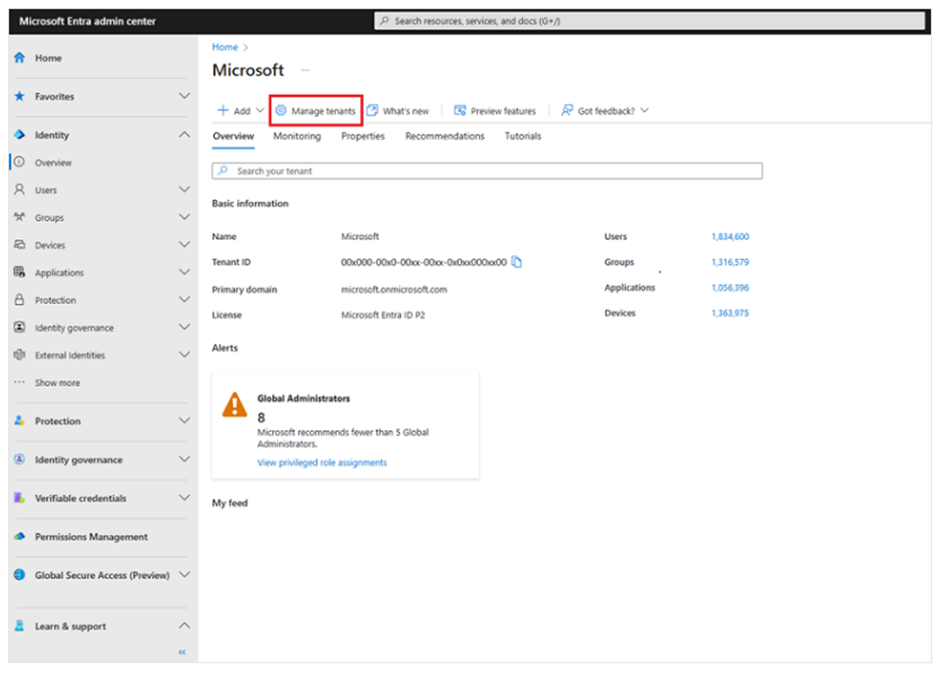Click the Got feedback person icon
940x680 pixels.
click(x=567, y=110)
